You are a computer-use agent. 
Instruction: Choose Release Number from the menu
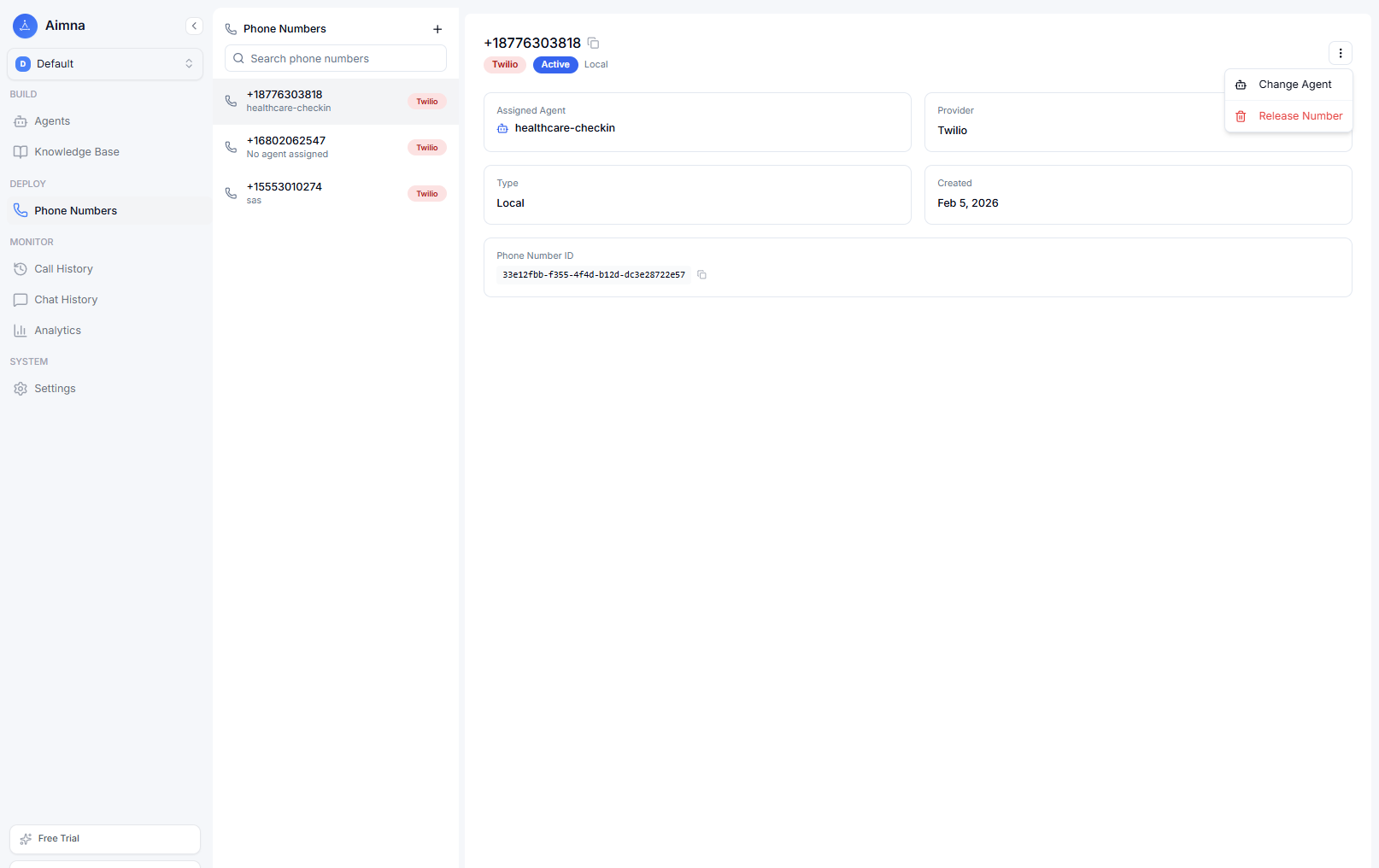[x=1288, y=116]
